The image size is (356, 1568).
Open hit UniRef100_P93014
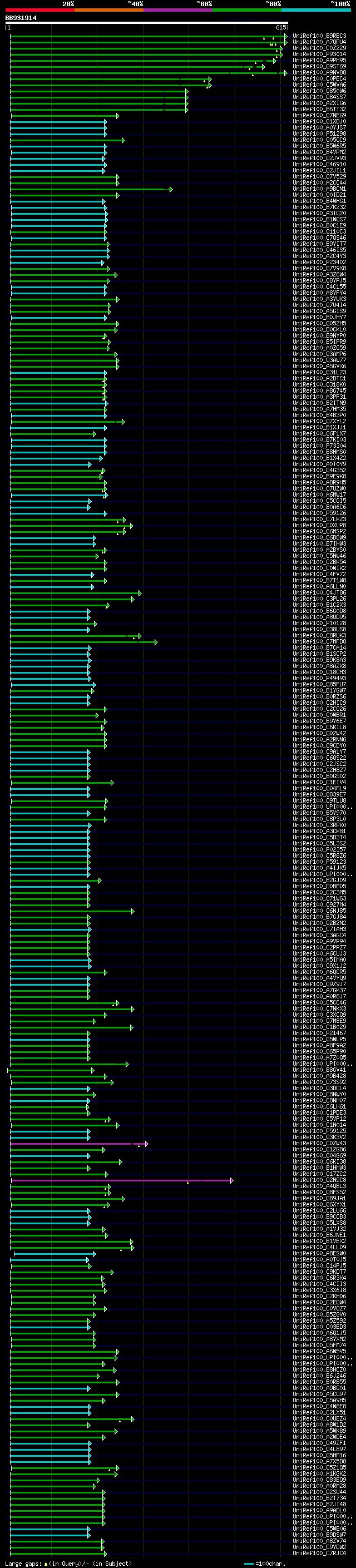[319, 54]
